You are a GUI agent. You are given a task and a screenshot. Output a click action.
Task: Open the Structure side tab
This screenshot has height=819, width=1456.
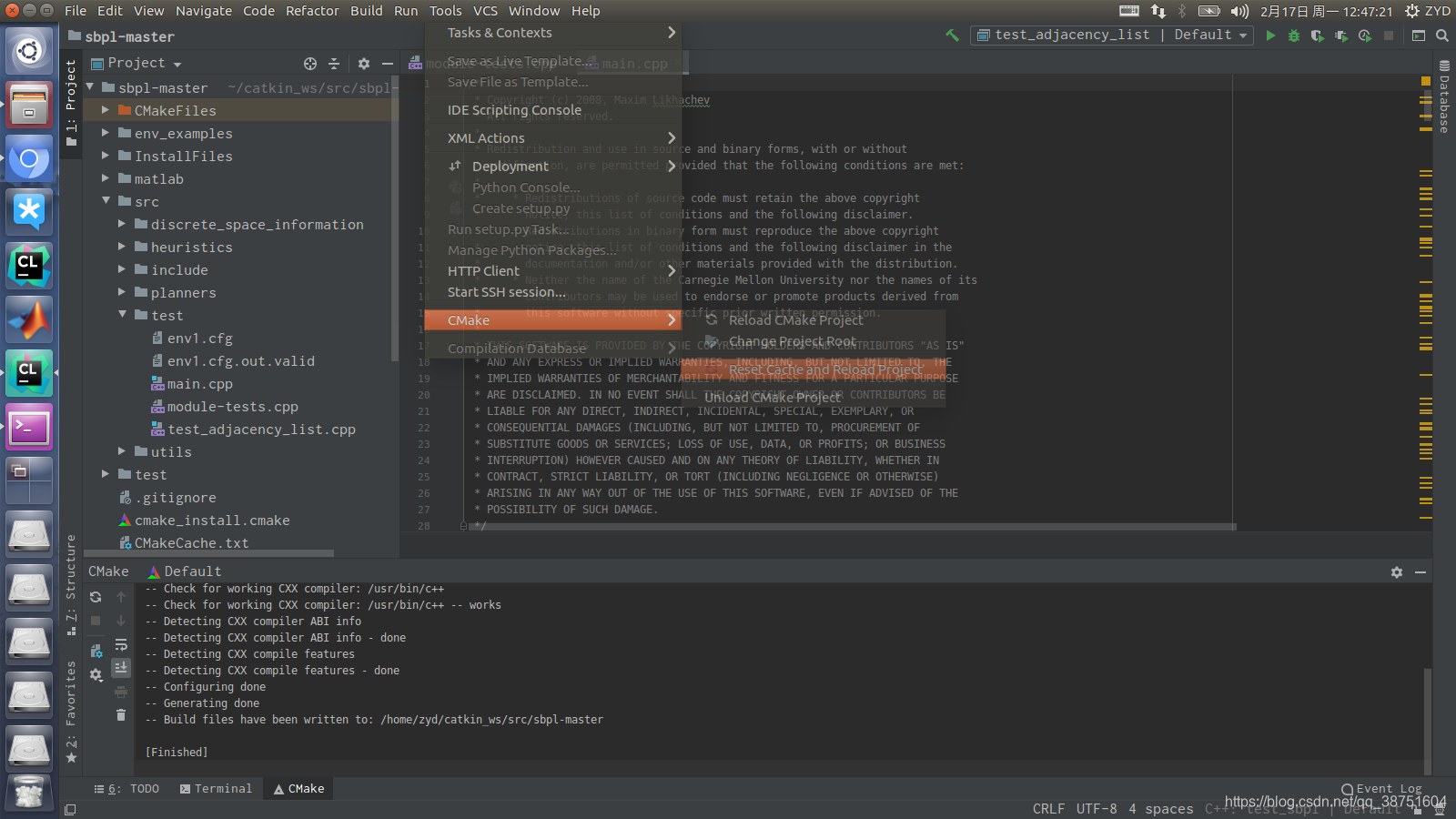71,584
